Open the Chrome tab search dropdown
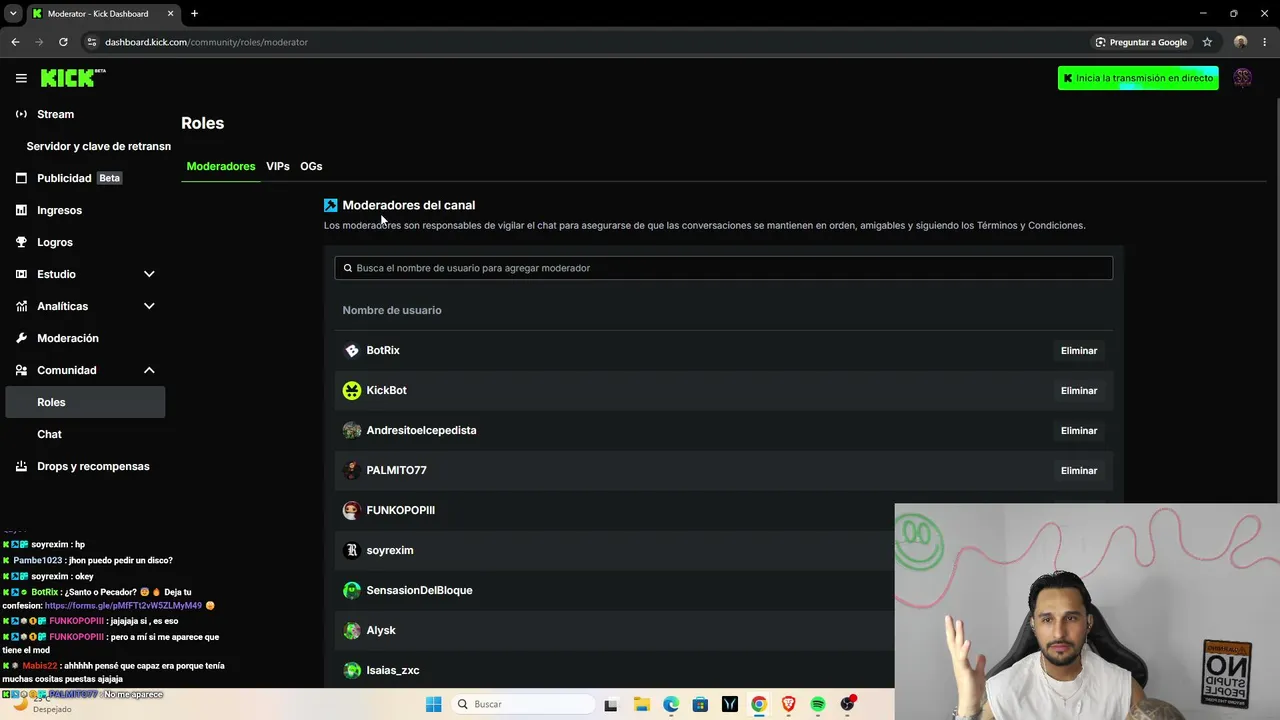 13,13
